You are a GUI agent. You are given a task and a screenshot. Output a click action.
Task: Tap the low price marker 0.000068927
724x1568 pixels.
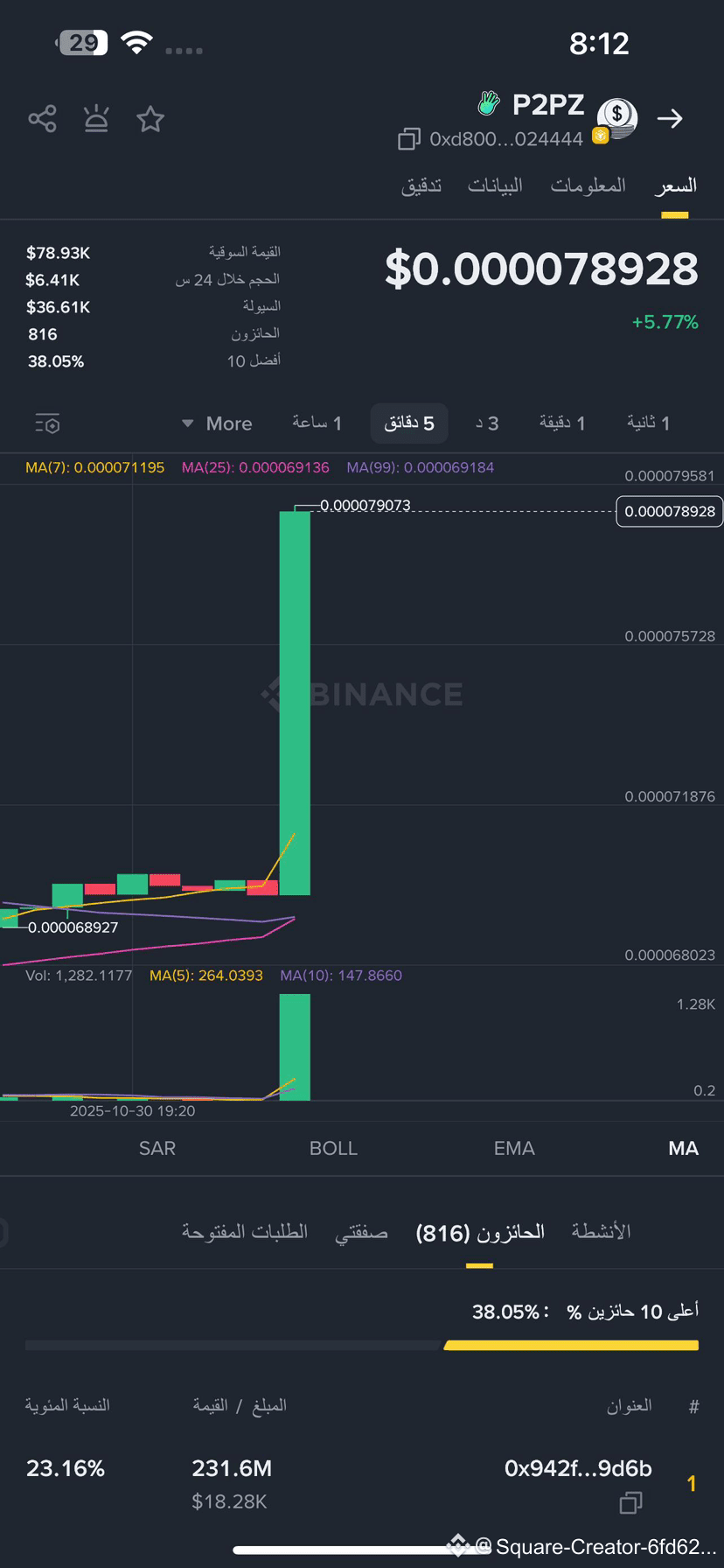click(x=73, y=927)
